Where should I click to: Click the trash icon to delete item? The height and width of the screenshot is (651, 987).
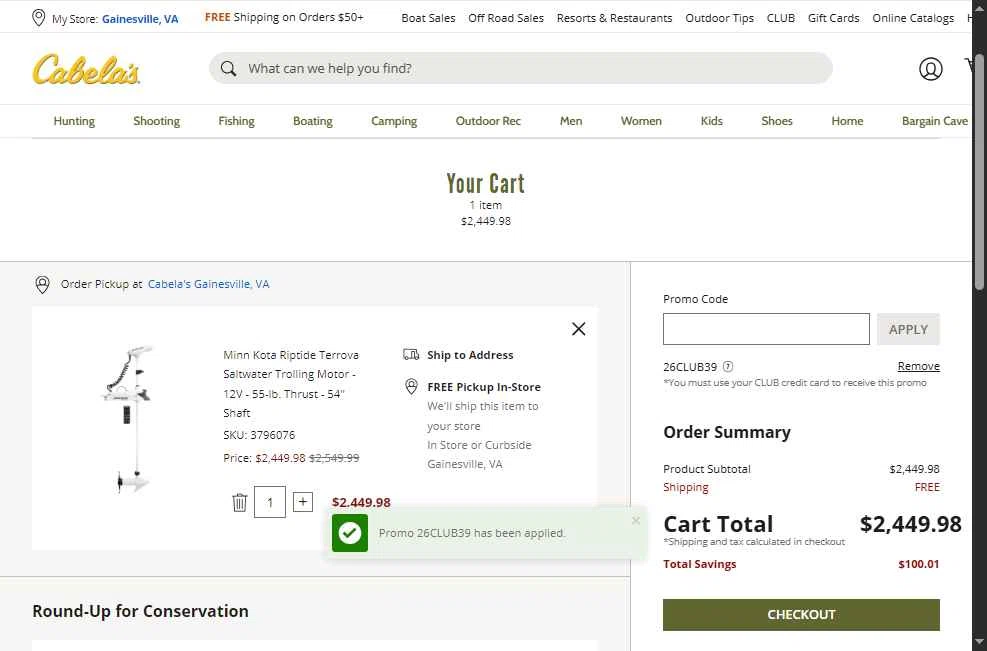(x=240, y=502)
